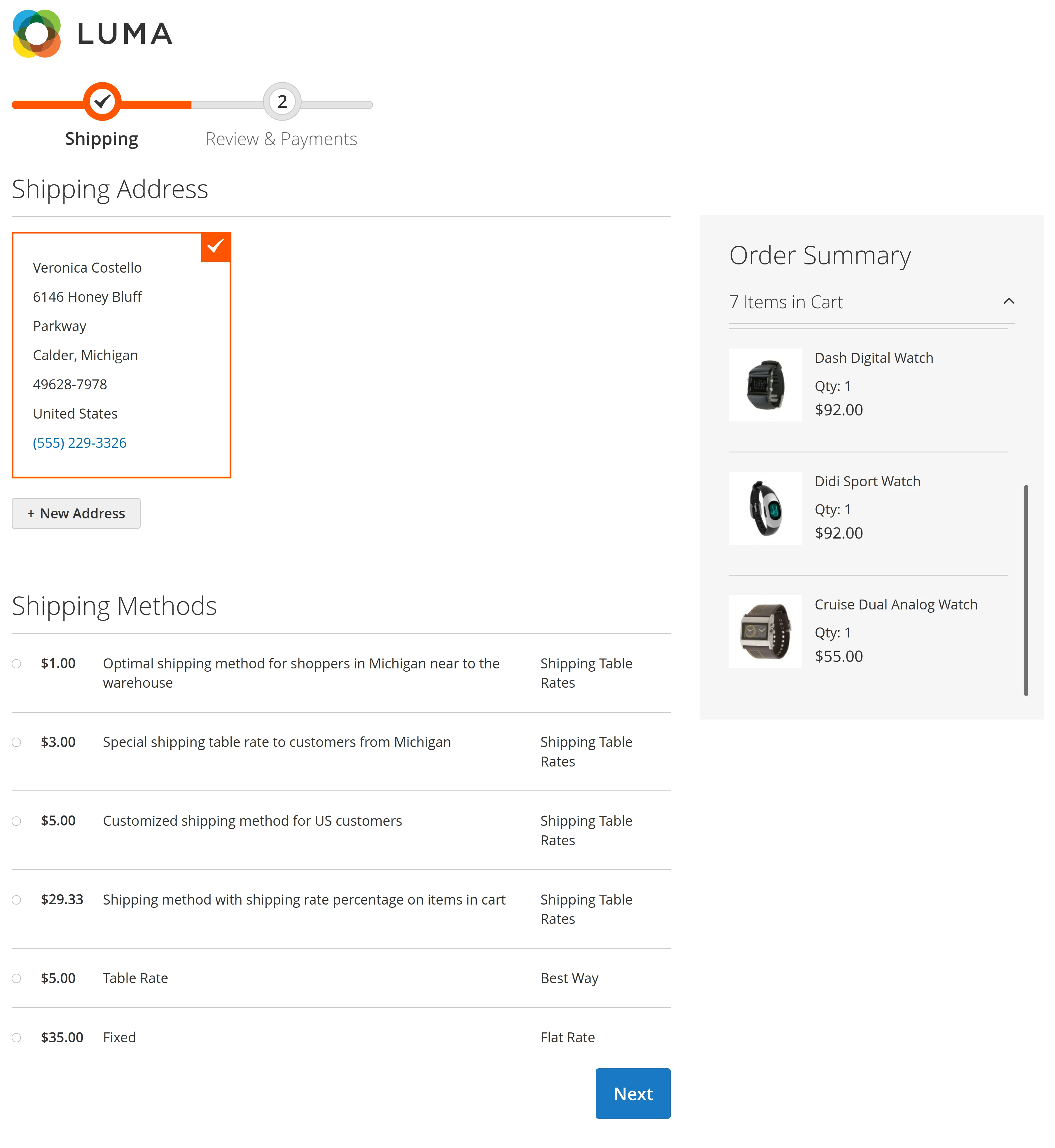Switch to the Review & Payments step

(x=282, y=138)
